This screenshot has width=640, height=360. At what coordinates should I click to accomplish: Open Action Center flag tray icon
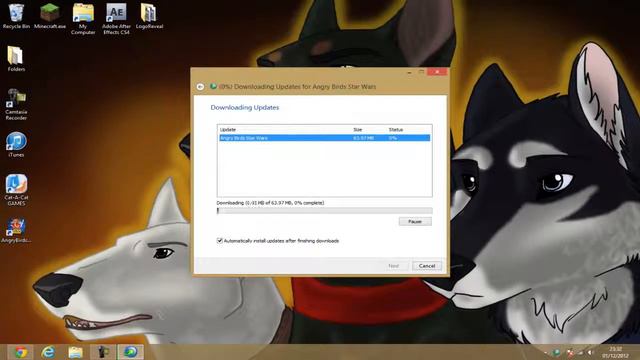click(570, 352)
